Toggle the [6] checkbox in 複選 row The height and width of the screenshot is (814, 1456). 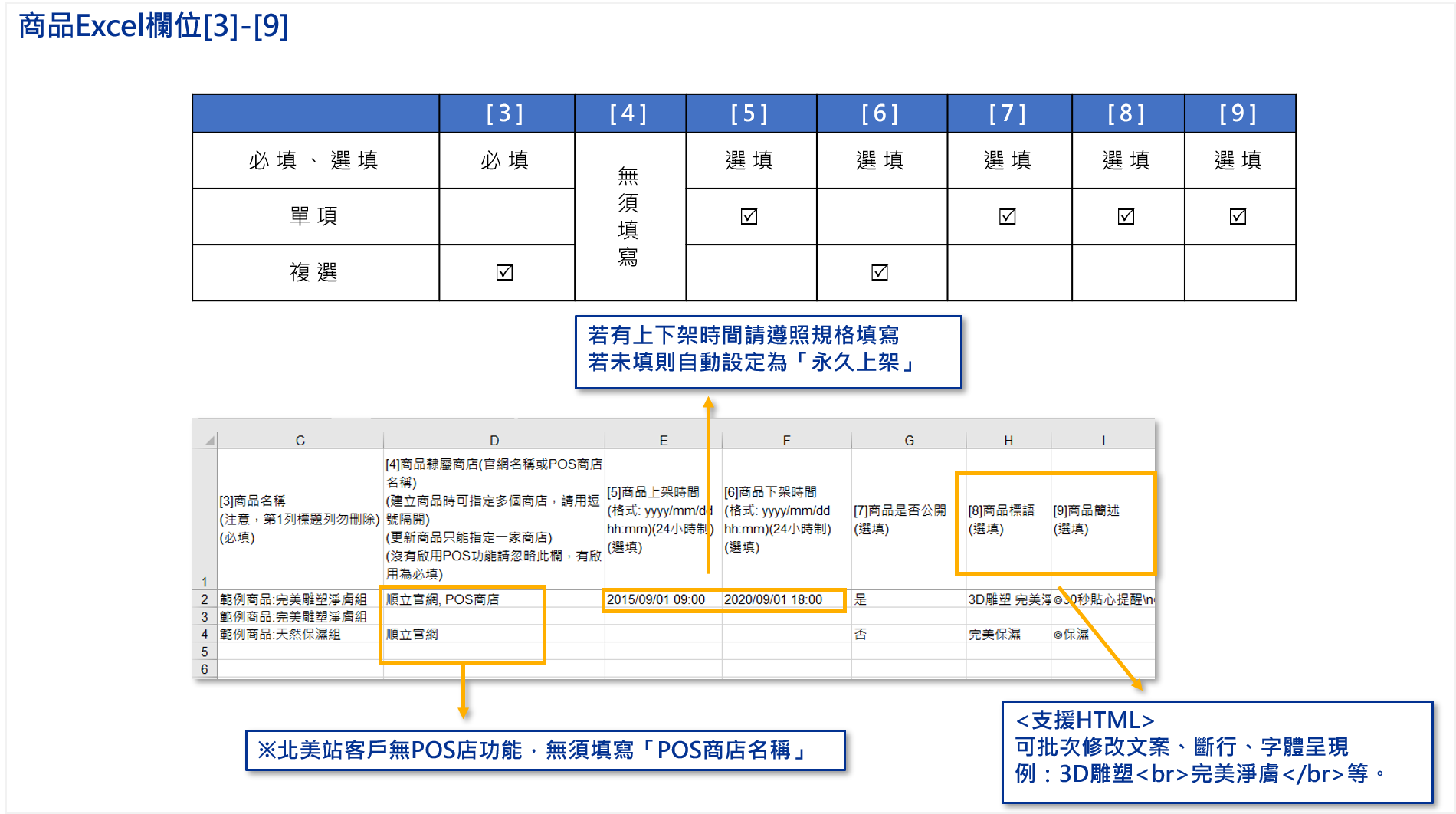coord(880,272)
